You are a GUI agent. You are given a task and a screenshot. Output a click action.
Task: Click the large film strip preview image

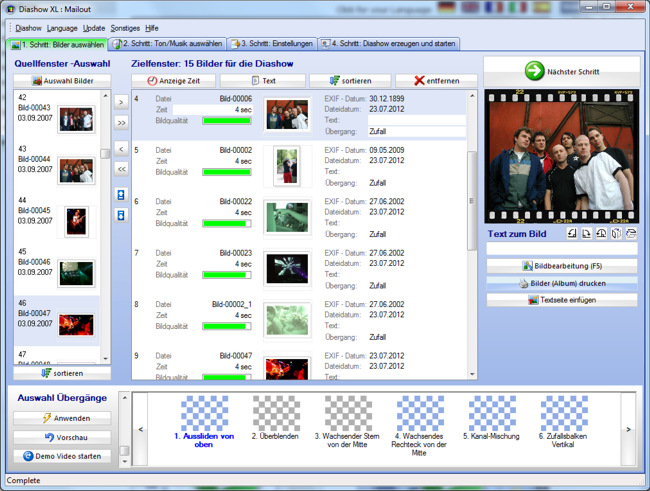(562, 156)
